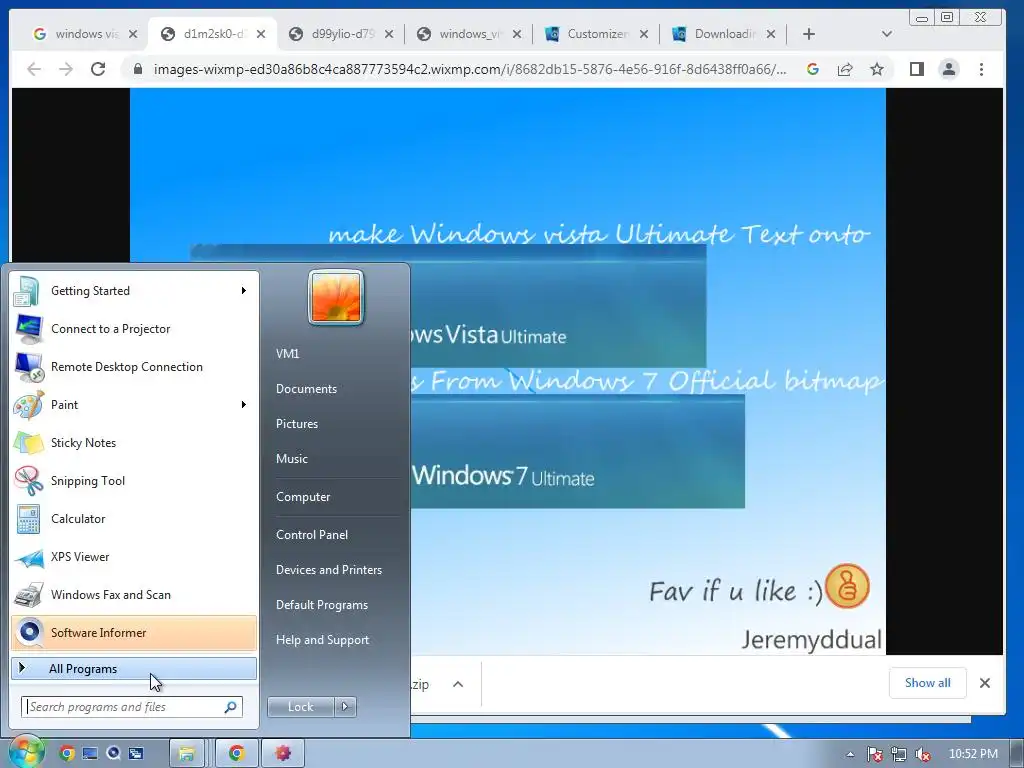Click the Action Center flag icon
This screenshot has width=1024, height=768.
[x=875, y=754]
